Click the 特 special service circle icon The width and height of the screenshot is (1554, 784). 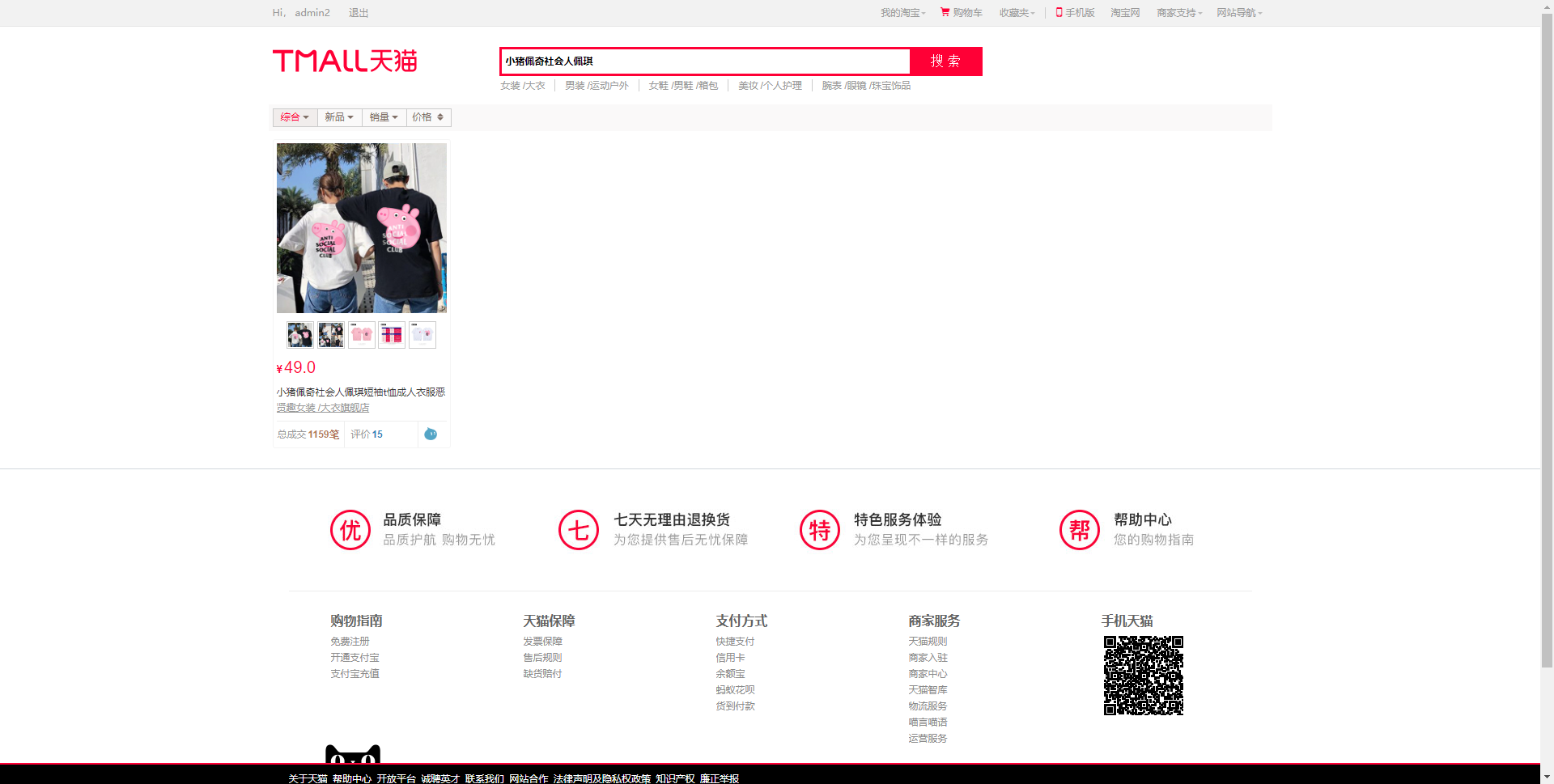(x=820, y=530)
